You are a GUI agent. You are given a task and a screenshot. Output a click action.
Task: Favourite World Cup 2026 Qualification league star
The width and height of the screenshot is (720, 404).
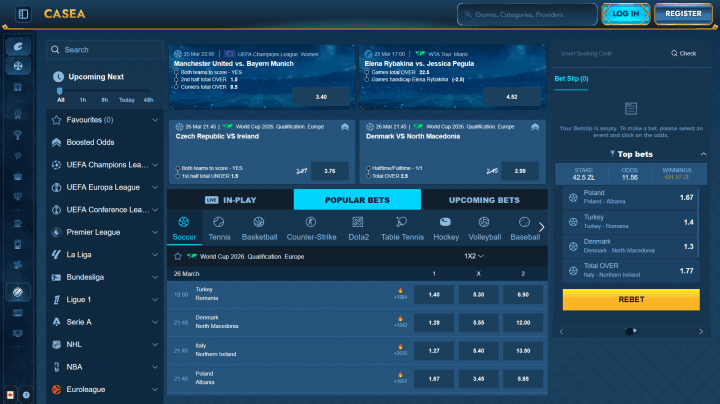[x=178, y=256]
